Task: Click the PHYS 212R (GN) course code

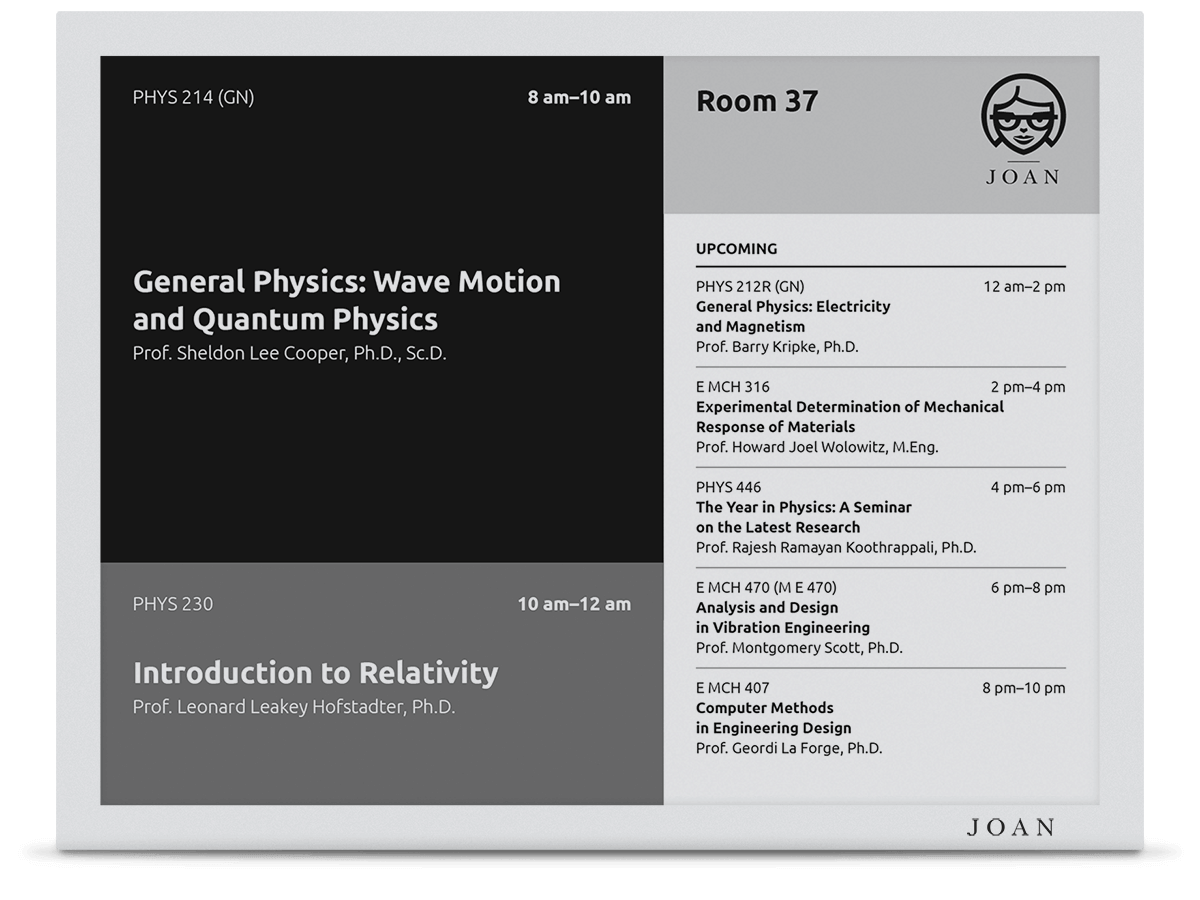Action: [750, 287]
